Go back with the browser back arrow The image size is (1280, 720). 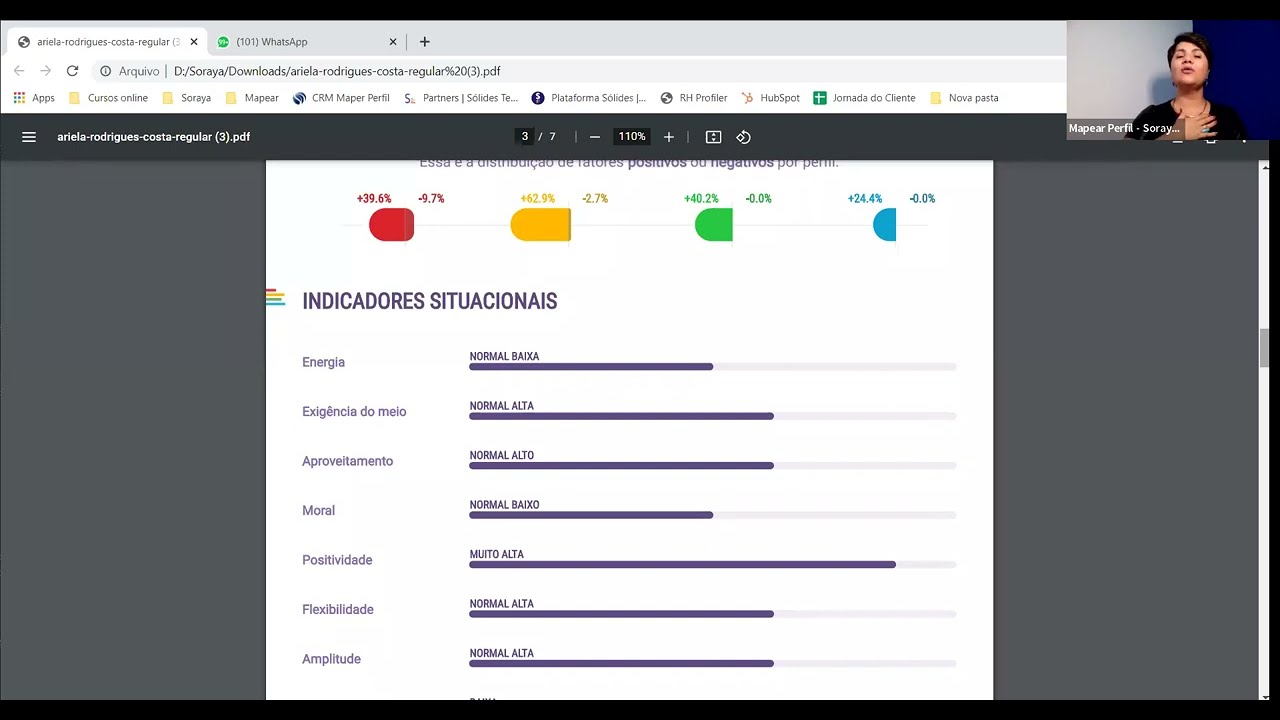(x=19, y=71)
